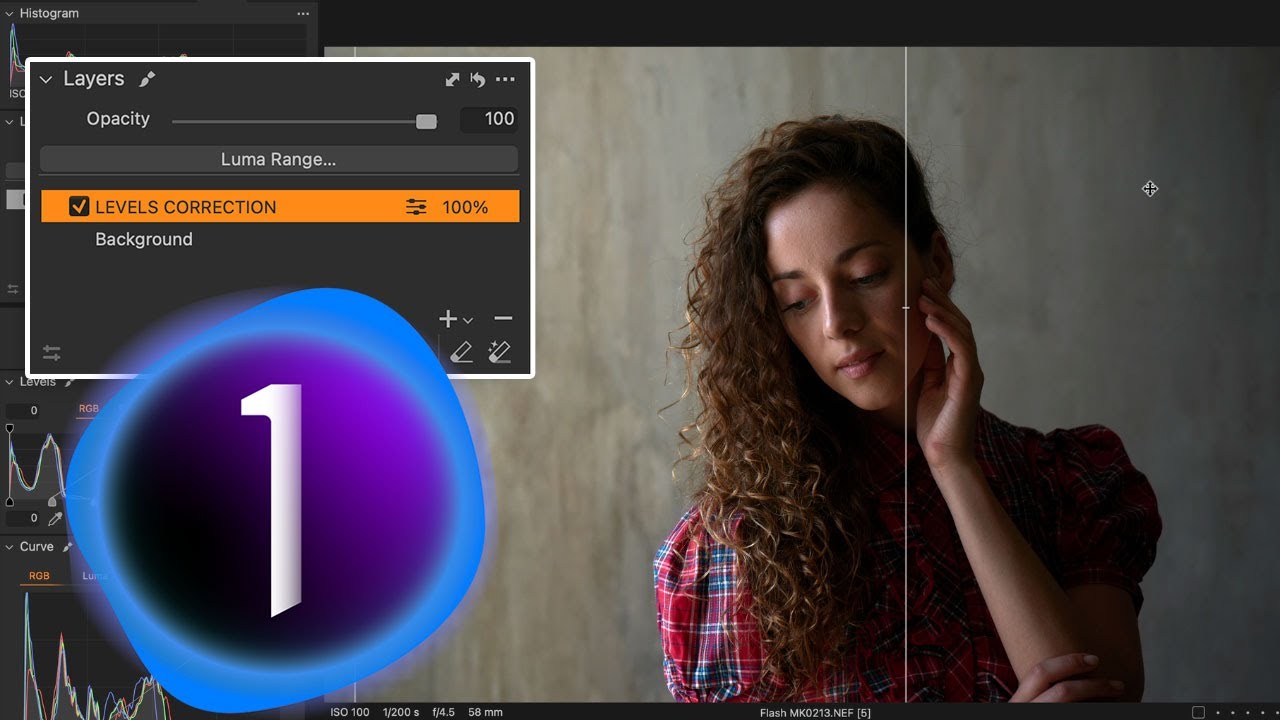Viewport: 1280px width, 720px height.
Task: Toggle the color tag square in status bar
Action: point(1198,713)
